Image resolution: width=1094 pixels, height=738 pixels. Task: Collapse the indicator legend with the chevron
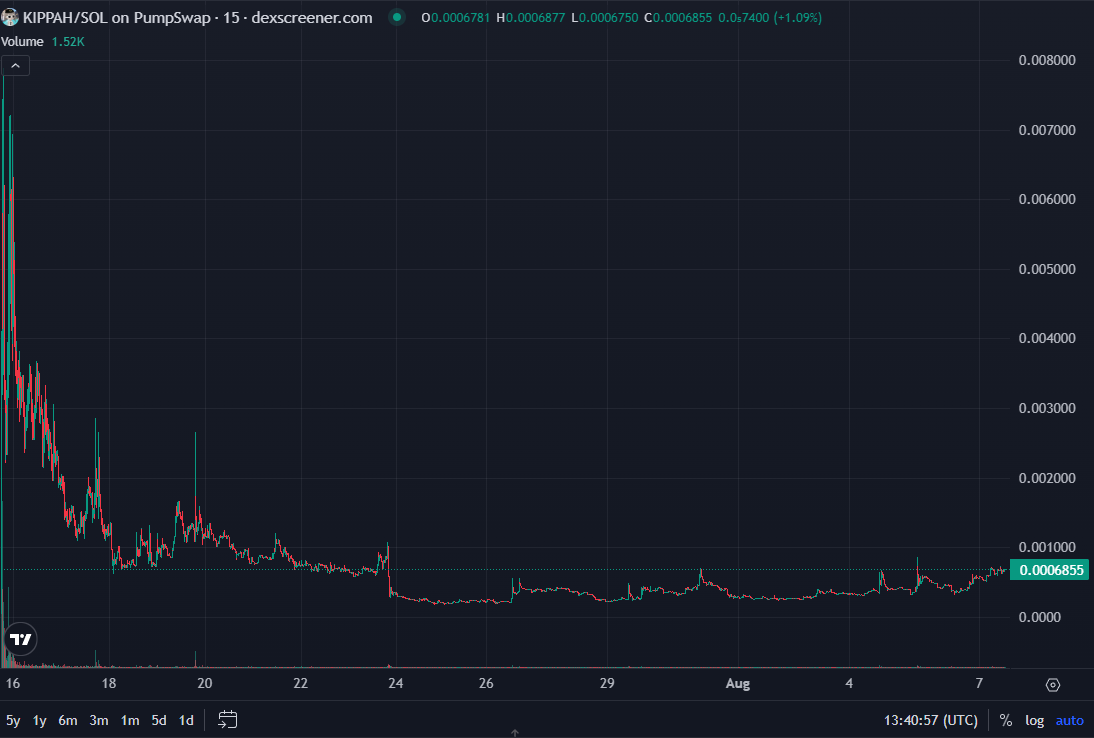(16, 66)
